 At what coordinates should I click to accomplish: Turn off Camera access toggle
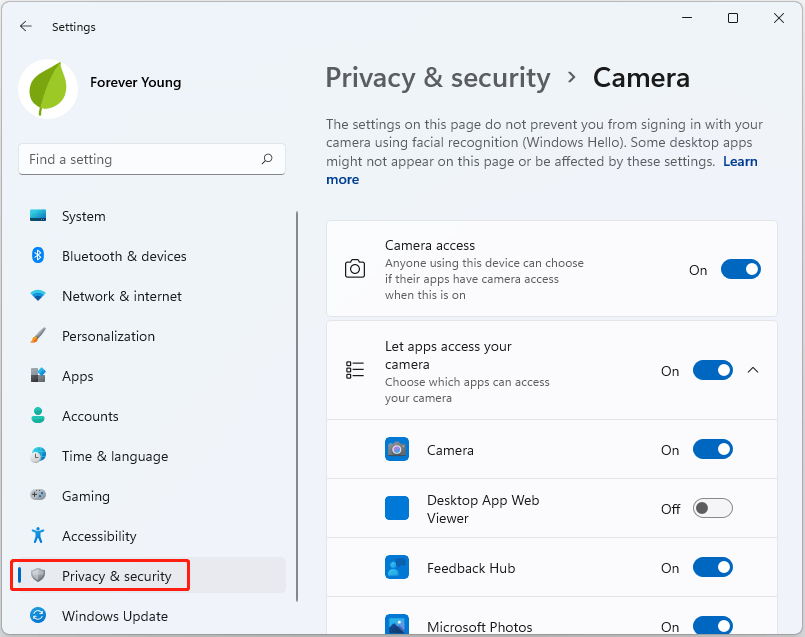click(740, 269)
